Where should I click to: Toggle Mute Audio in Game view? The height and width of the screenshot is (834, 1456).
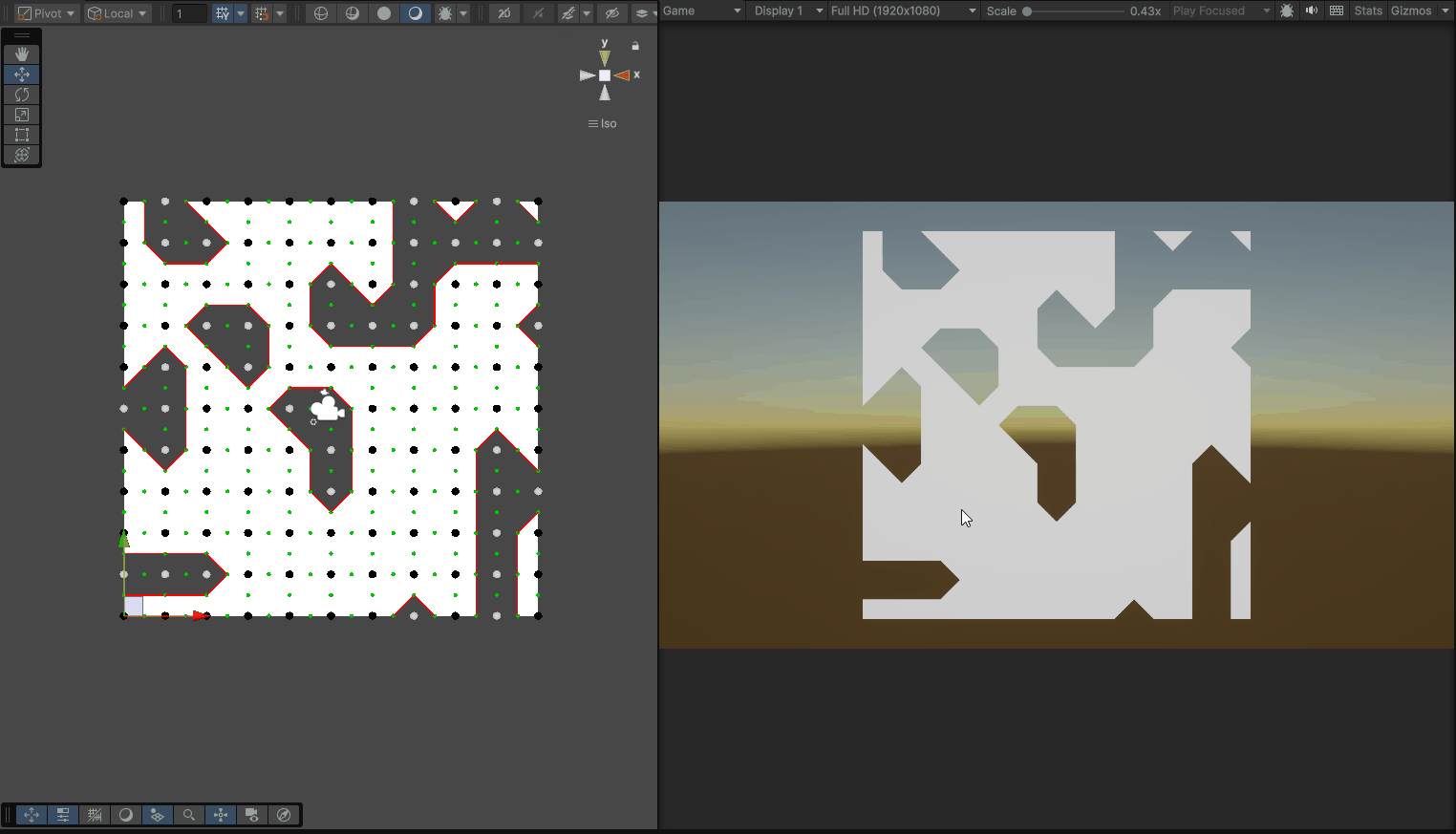1312,11
